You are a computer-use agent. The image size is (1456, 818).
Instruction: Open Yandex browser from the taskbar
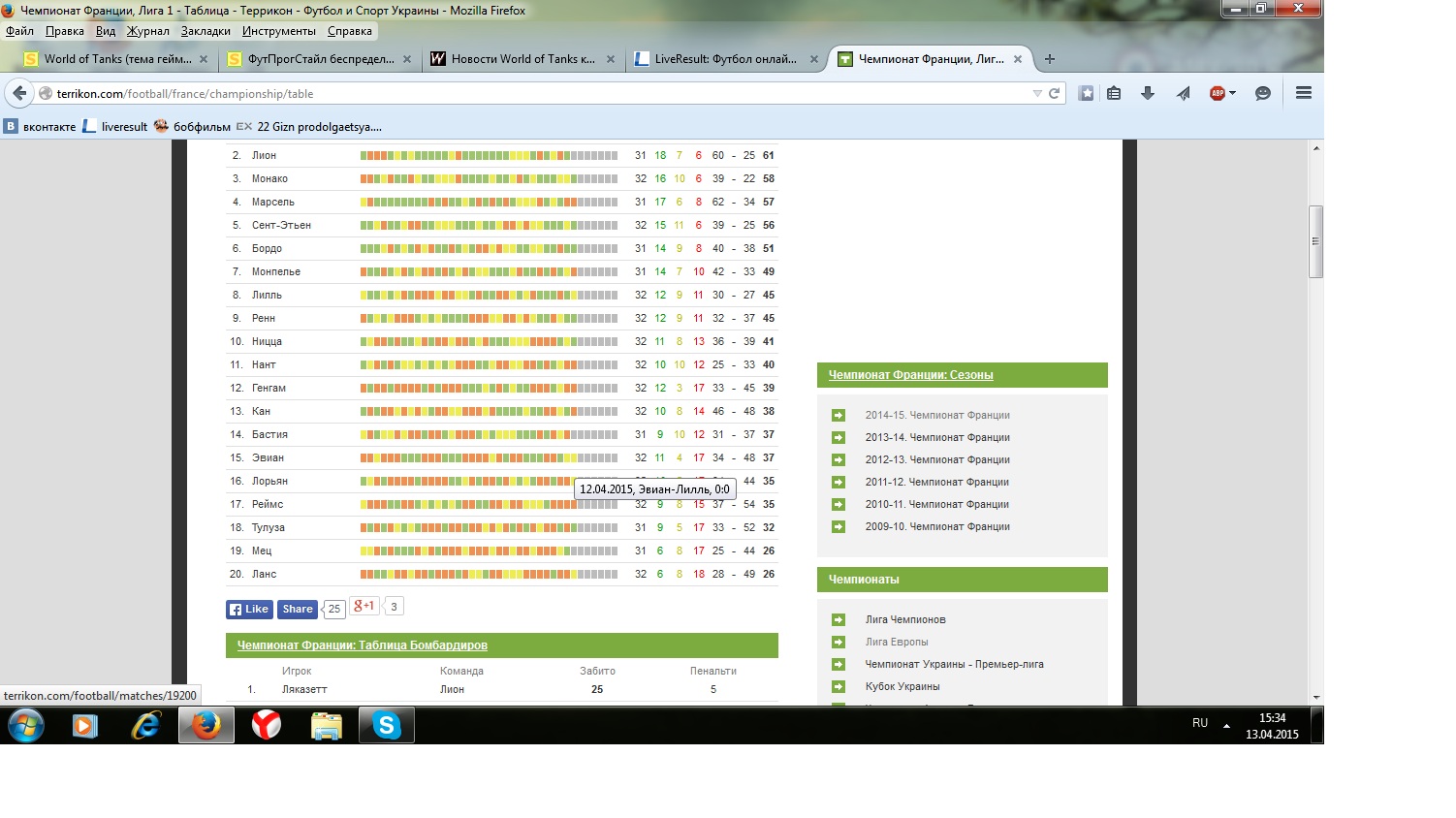[267, 725]
